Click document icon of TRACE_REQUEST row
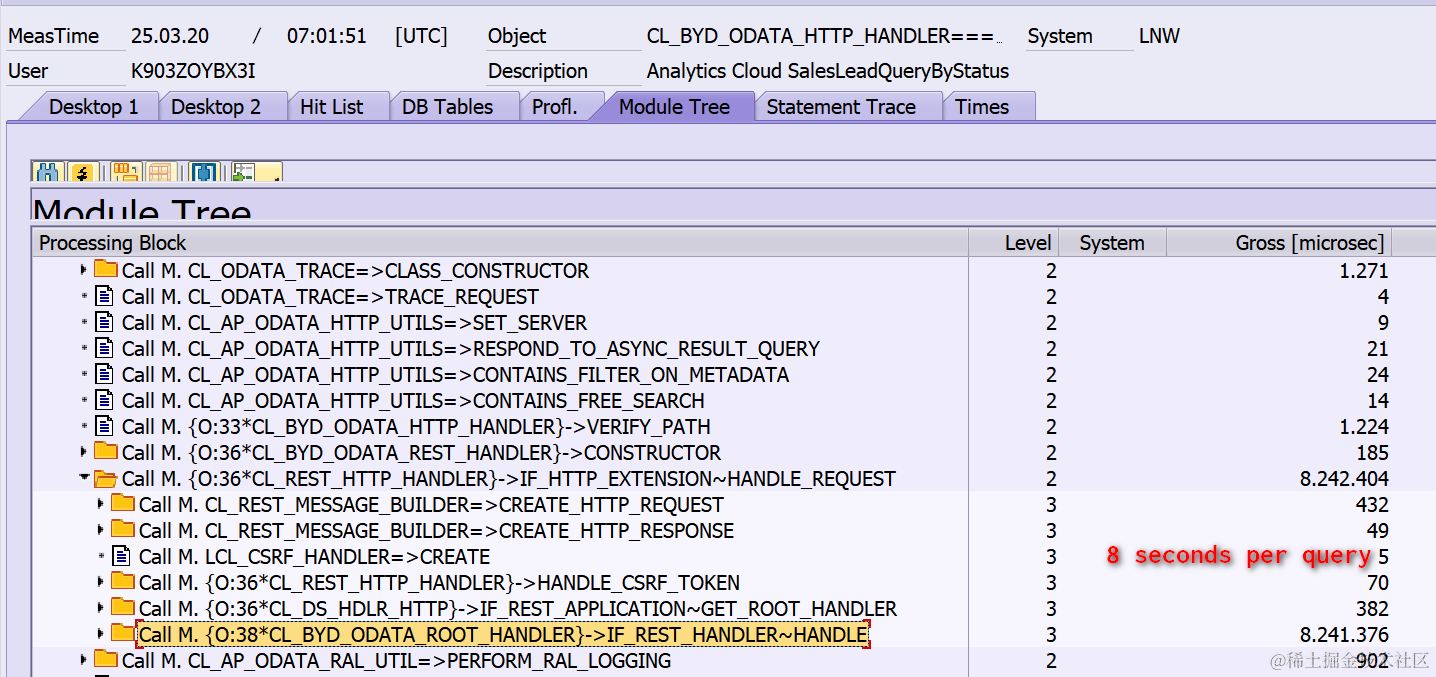1436x677 pixels. (105, 296)
